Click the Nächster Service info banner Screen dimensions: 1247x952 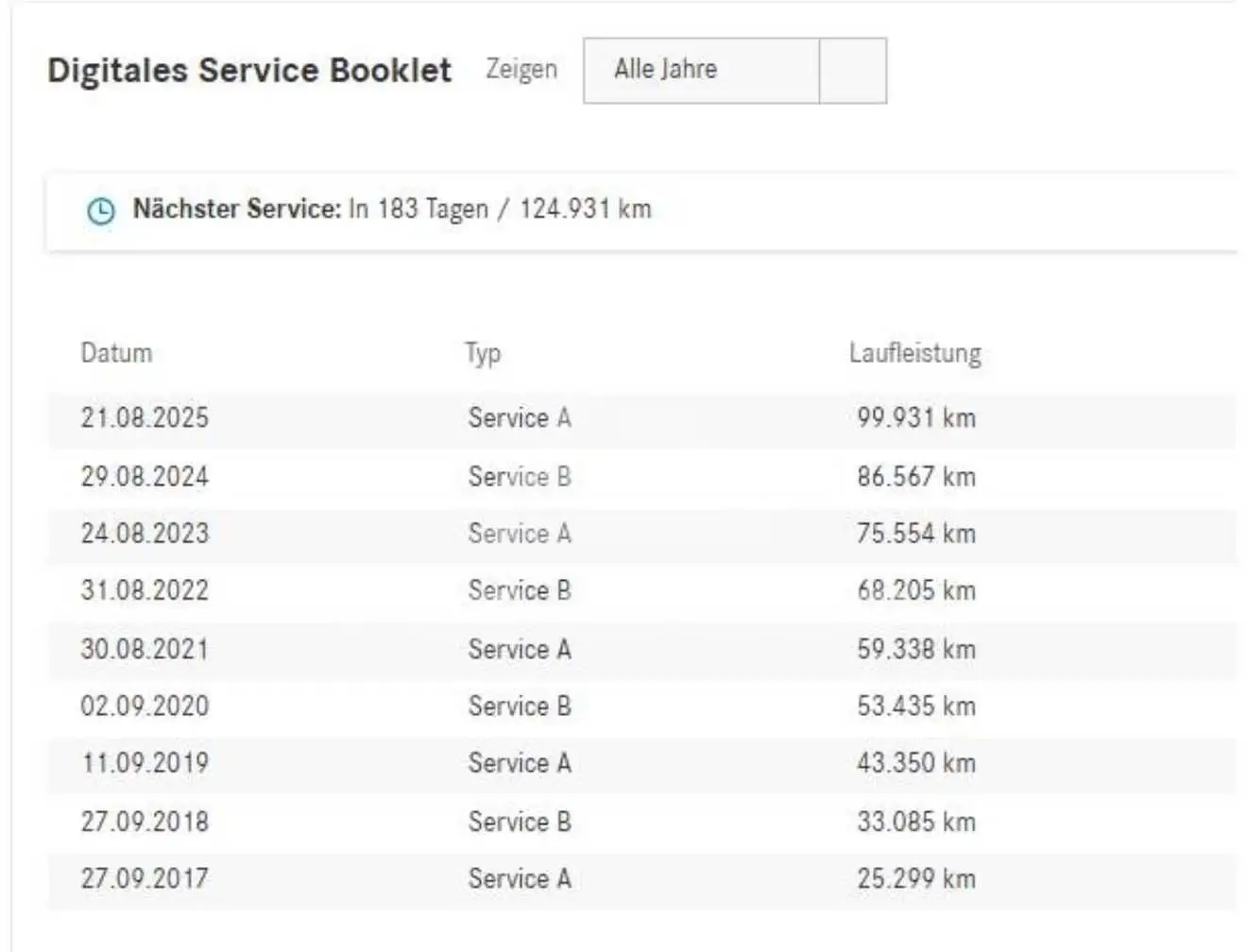pyautogui.click(x=641, y=211)
